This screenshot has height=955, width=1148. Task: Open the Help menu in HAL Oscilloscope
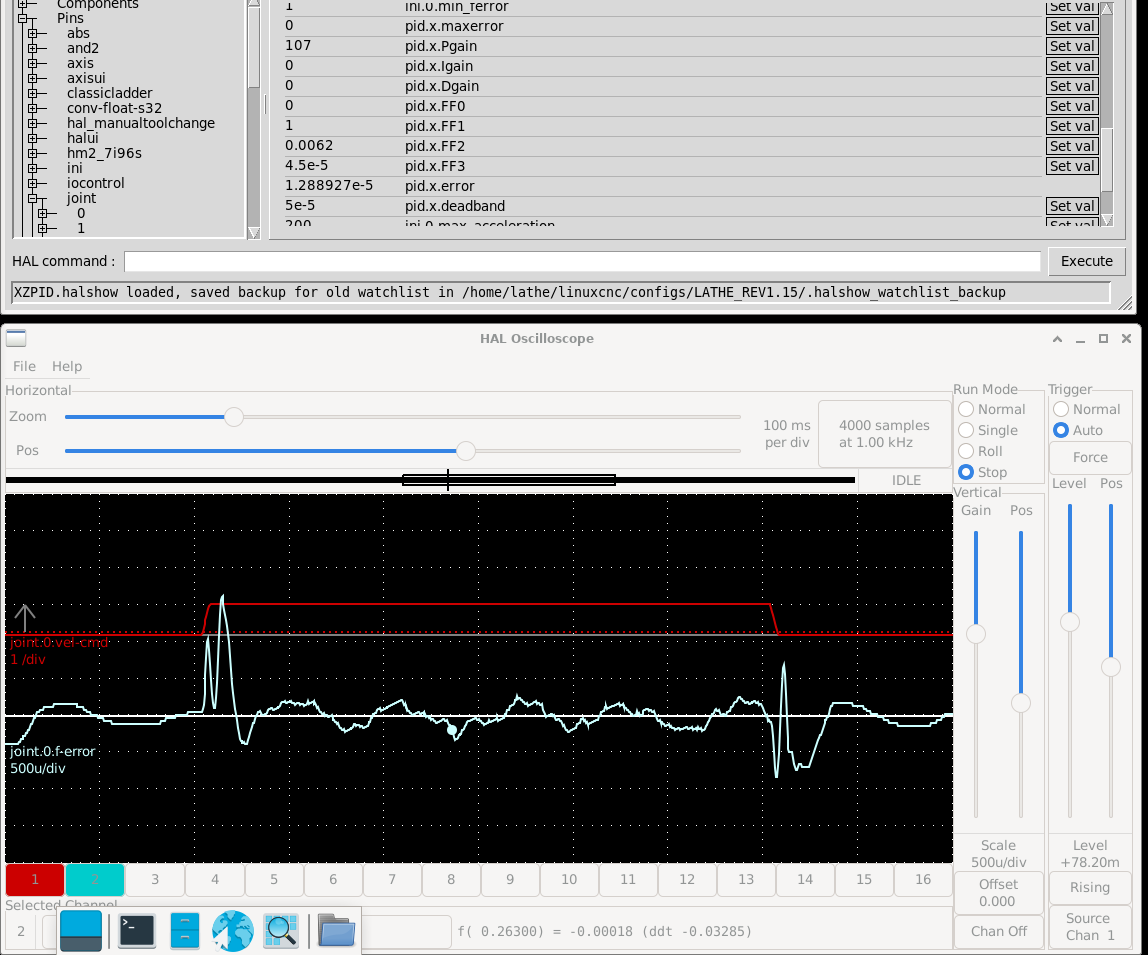click(67, 366)
